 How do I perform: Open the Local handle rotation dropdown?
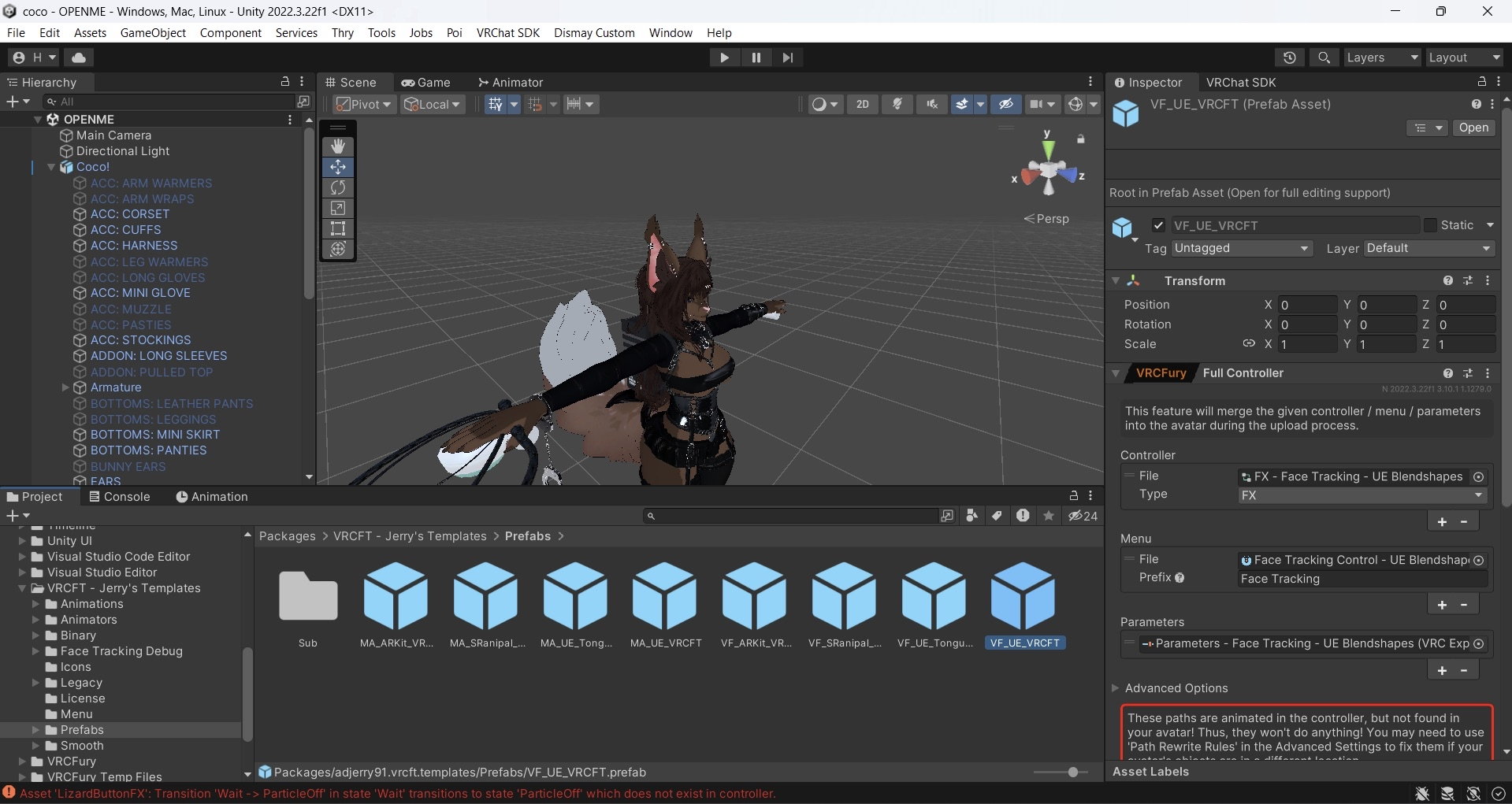[x=432, y=104]
